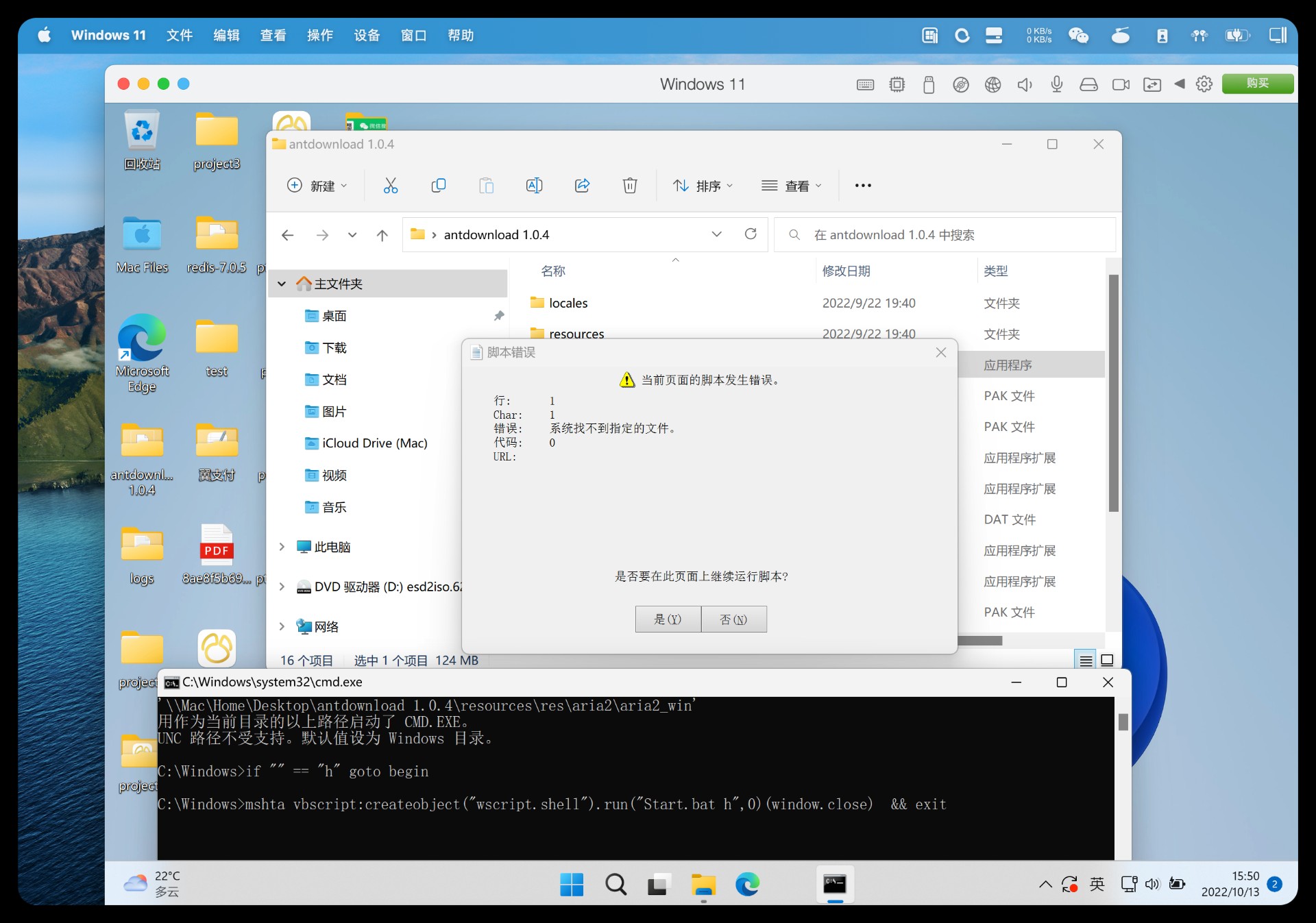This screenshot has width=1316, height=923.
Task: Open the 查看 menu in macOS menu bar
Action: pos(273,36)
